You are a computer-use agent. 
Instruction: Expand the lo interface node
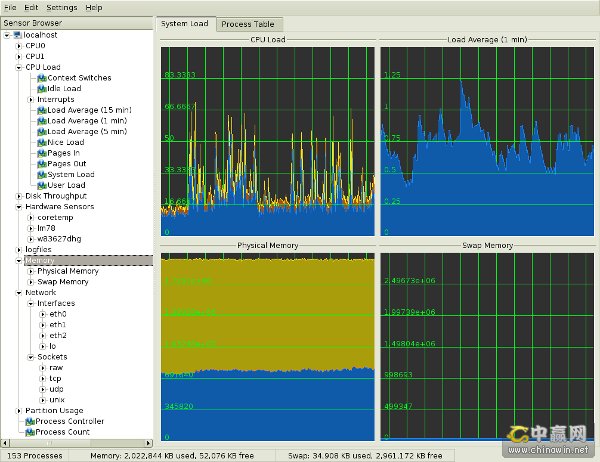tap(43, 346)
